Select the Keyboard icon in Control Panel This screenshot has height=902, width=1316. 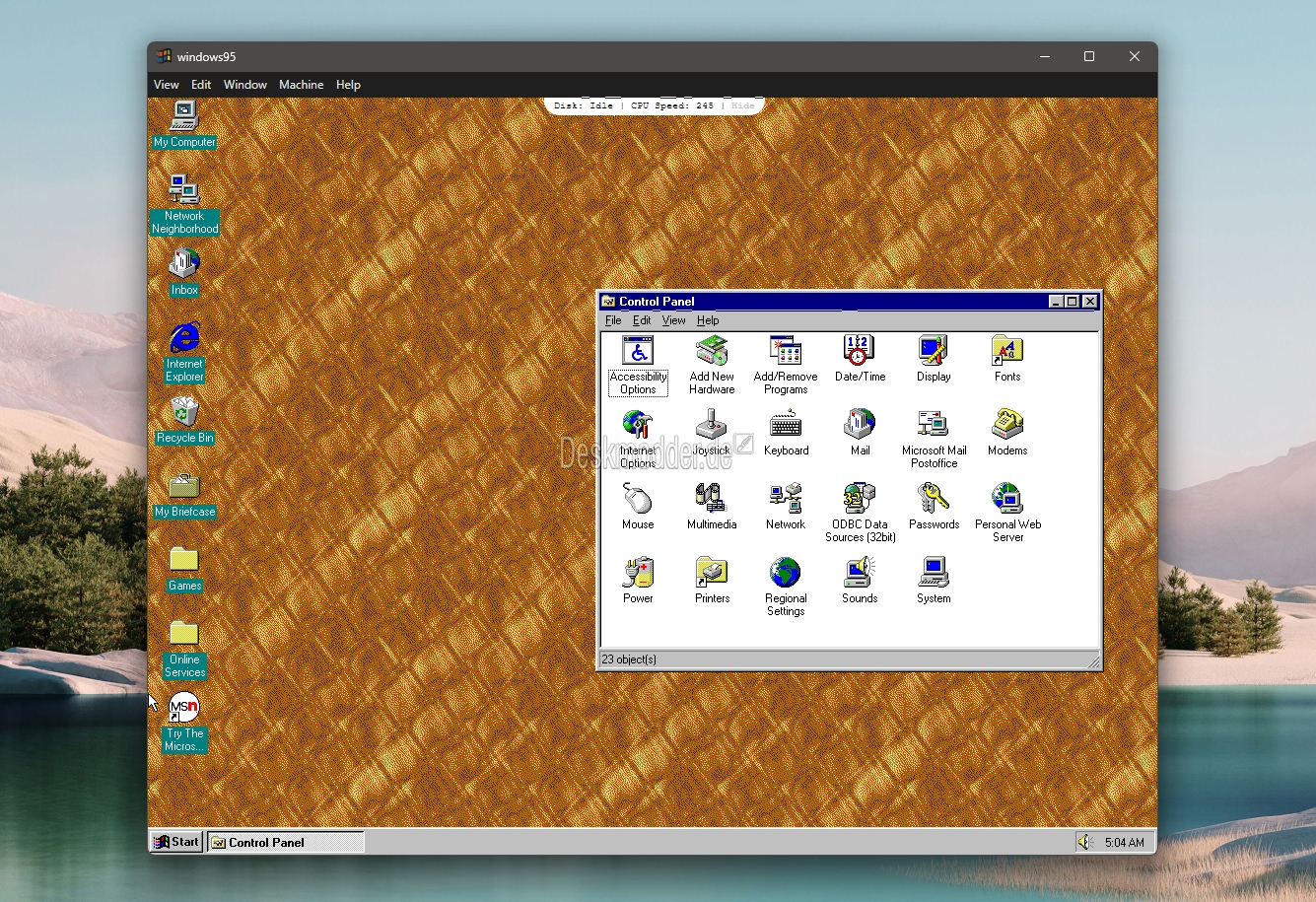tap(786, 425)
